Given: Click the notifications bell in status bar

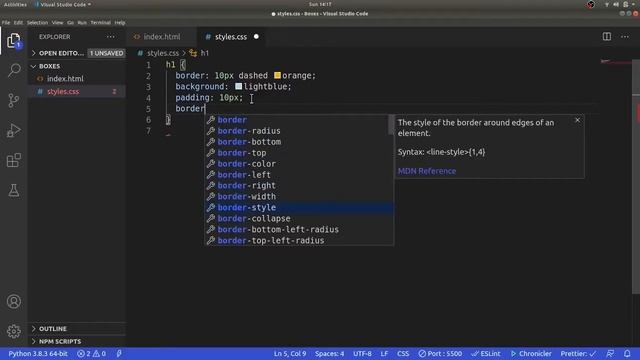Looking at the screenshot, I should (627, 353).
